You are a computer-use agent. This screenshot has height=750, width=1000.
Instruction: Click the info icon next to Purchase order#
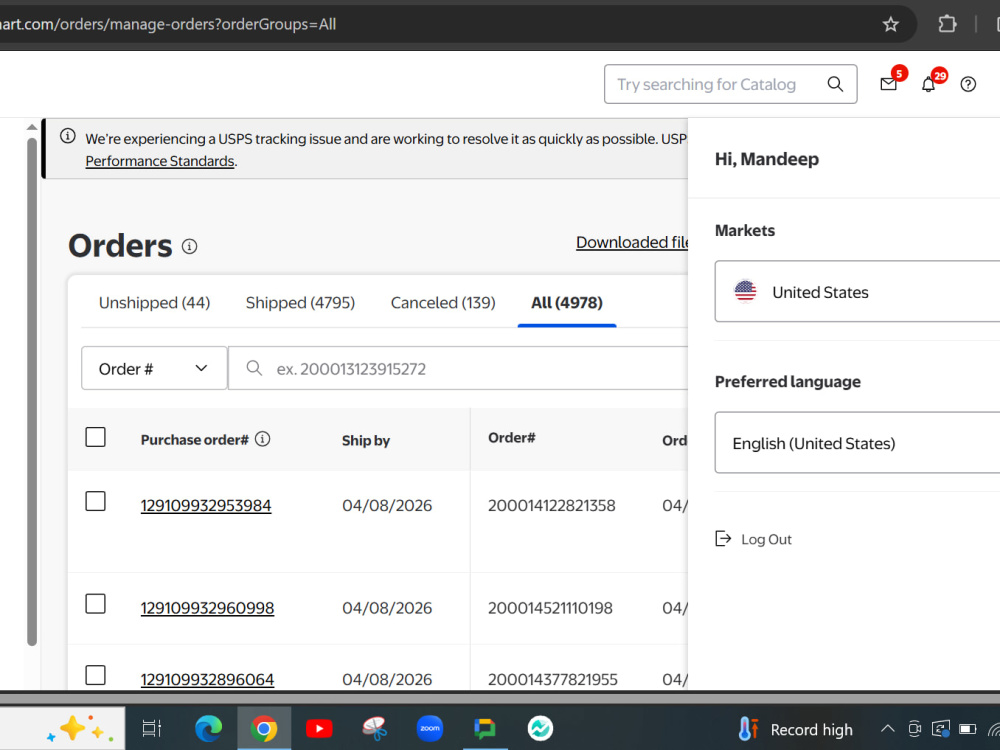click(x=263, y=439)
